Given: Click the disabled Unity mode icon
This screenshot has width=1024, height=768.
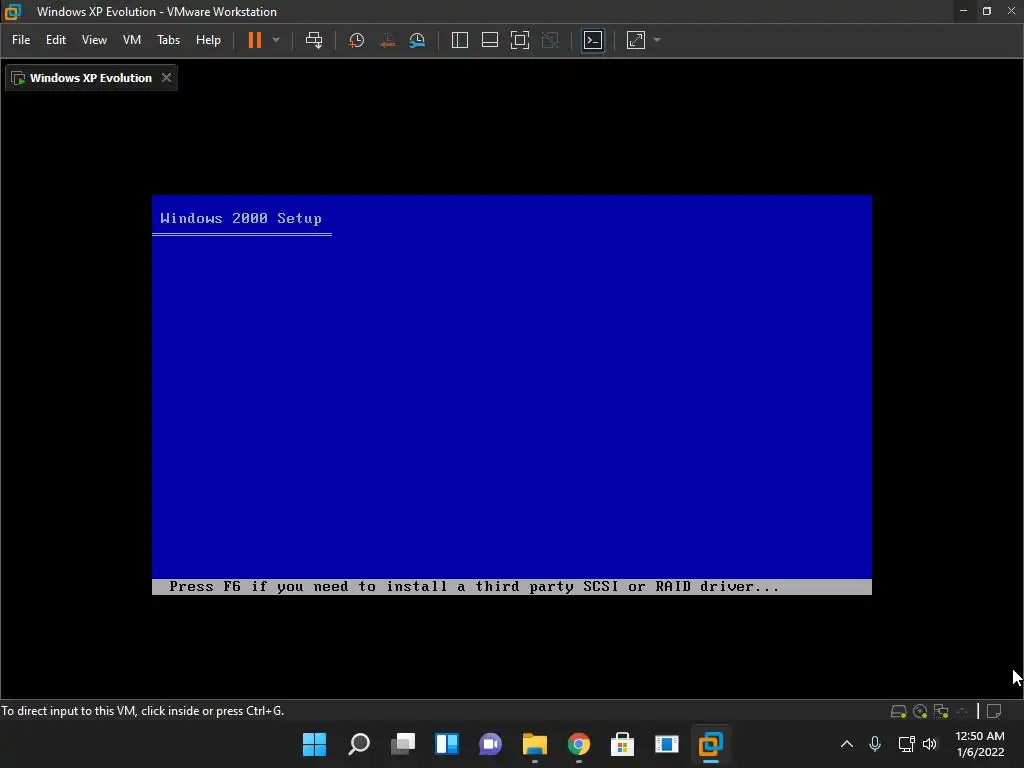Looking at the screenshot, I should pos(551,40).
